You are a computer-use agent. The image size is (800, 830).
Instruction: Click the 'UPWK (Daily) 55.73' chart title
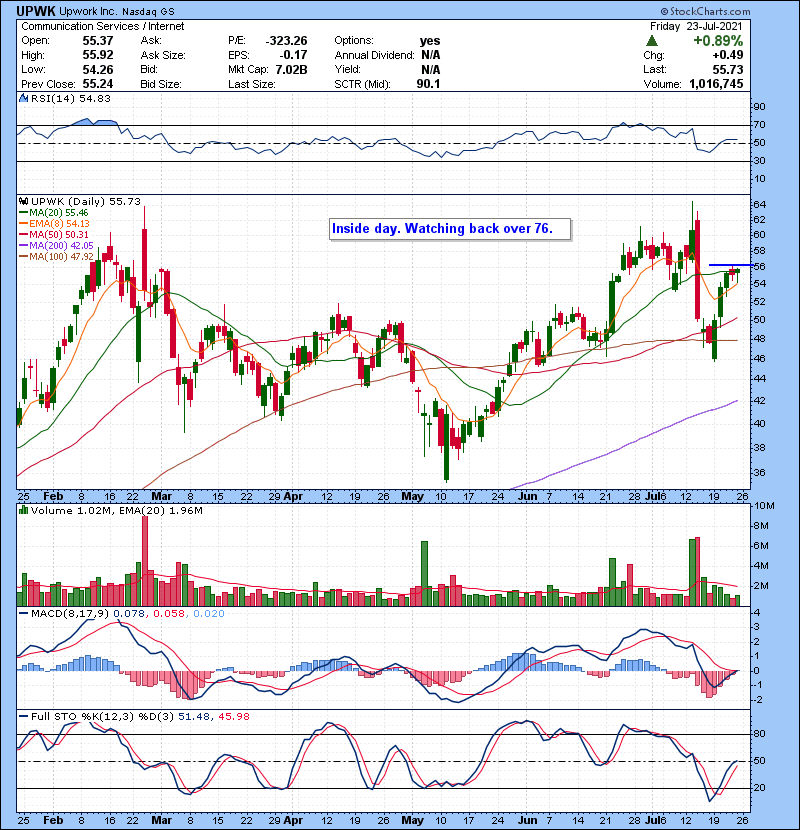pyautogui.click(x=86, y=202)
